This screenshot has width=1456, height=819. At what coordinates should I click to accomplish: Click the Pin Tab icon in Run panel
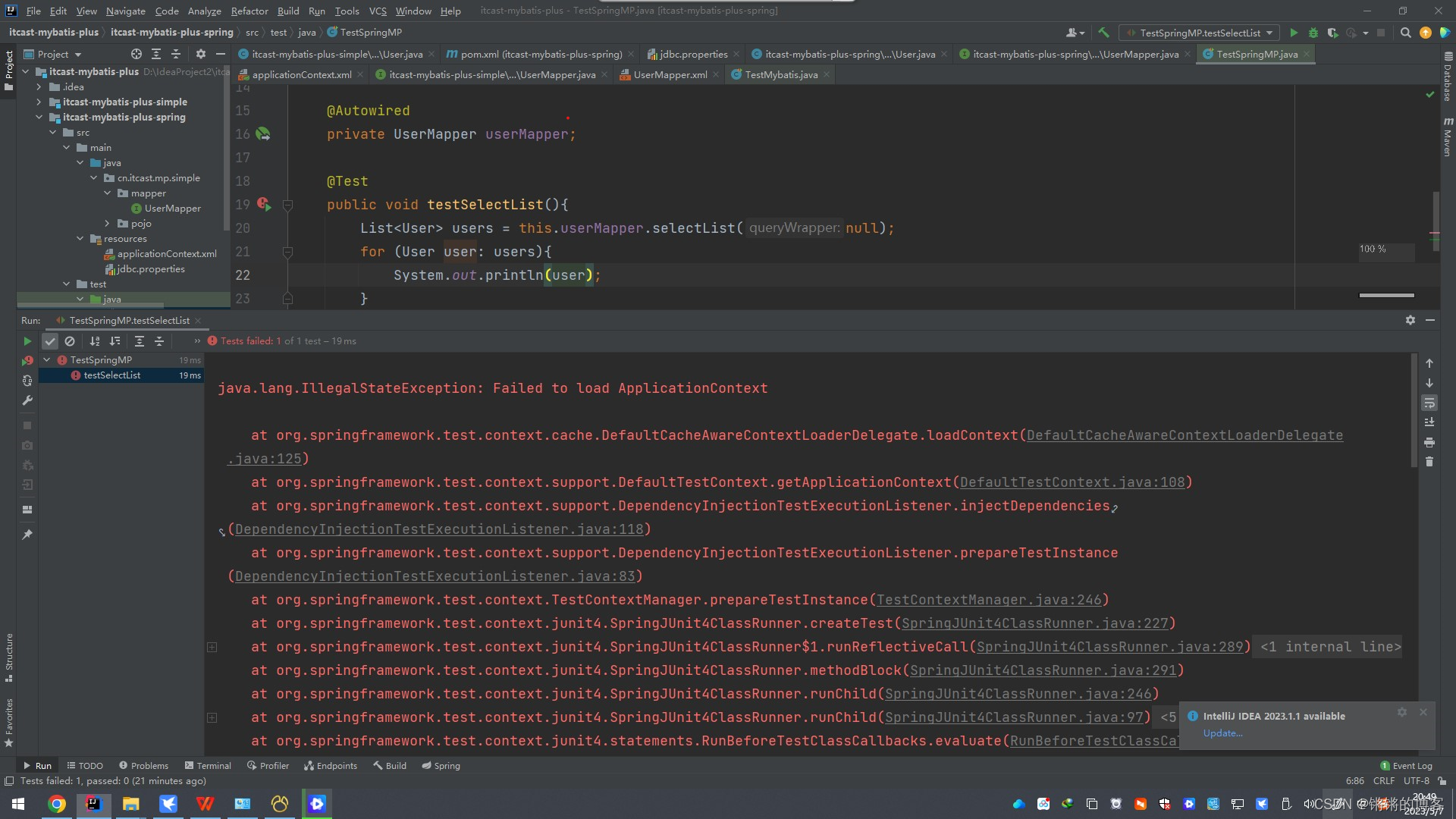coord(27,535)
